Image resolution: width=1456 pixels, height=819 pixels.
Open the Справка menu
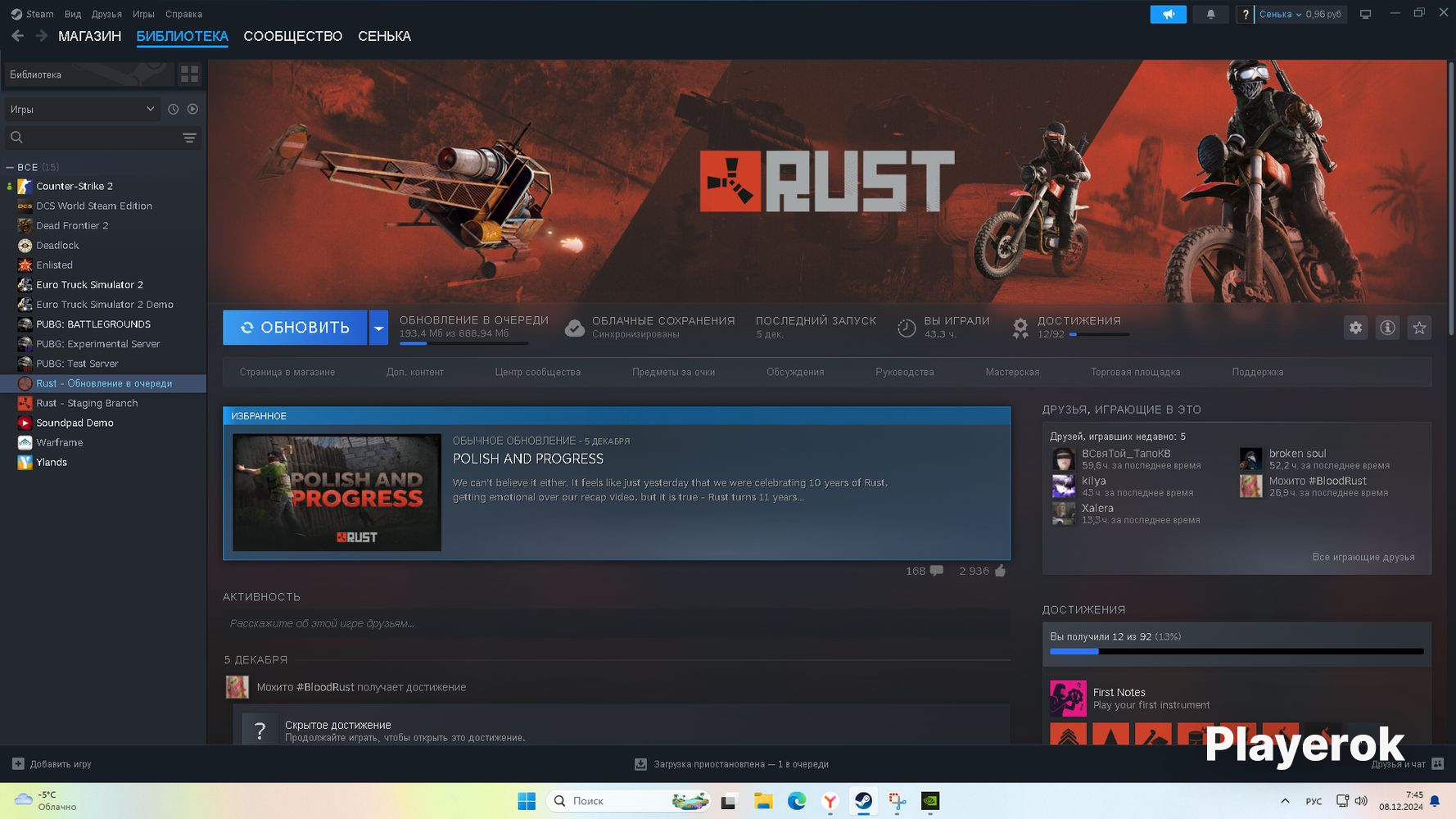183,14
